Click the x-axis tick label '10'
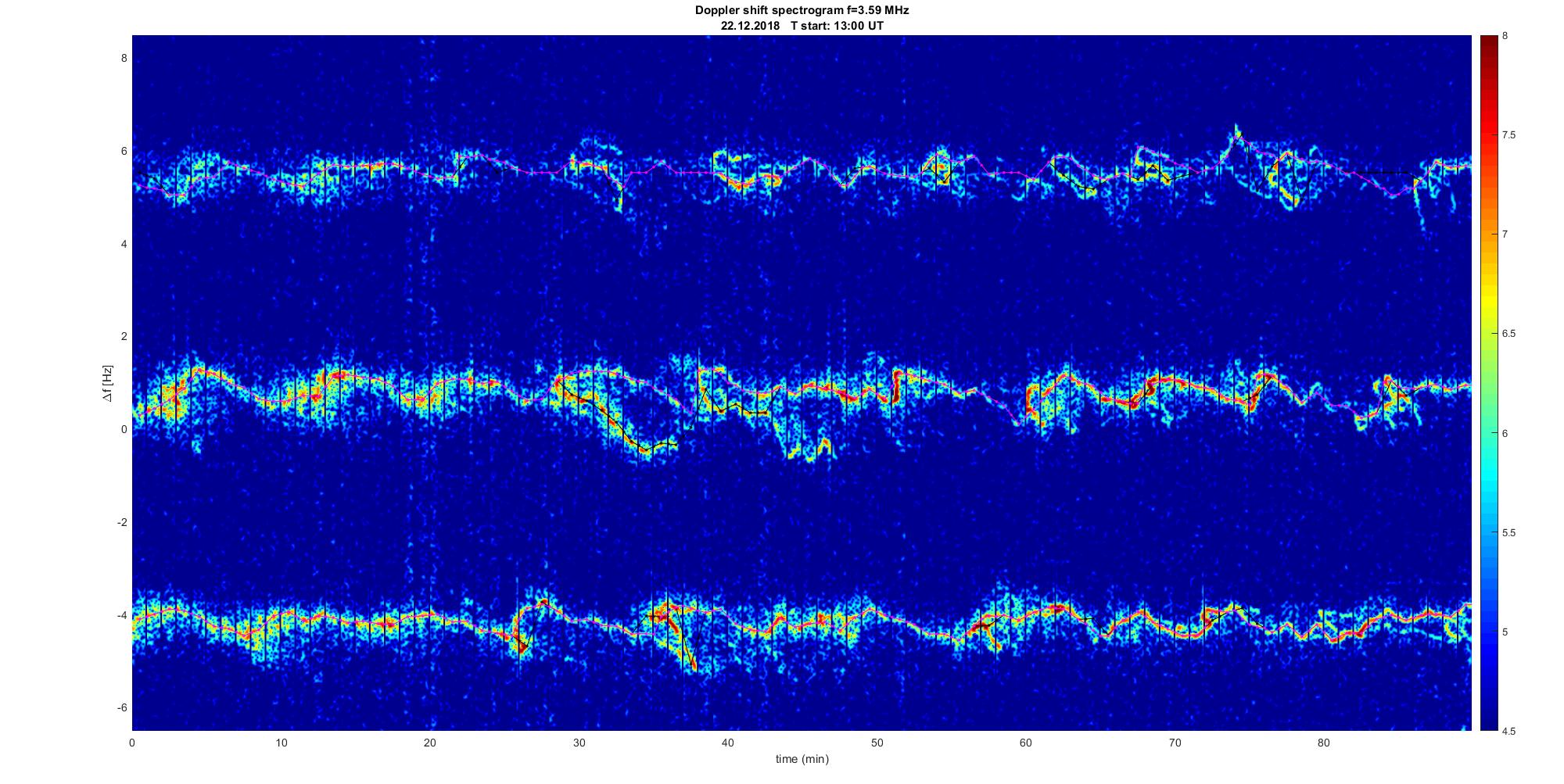Screen dimensions: 1564x784 [x=281, y=743]
